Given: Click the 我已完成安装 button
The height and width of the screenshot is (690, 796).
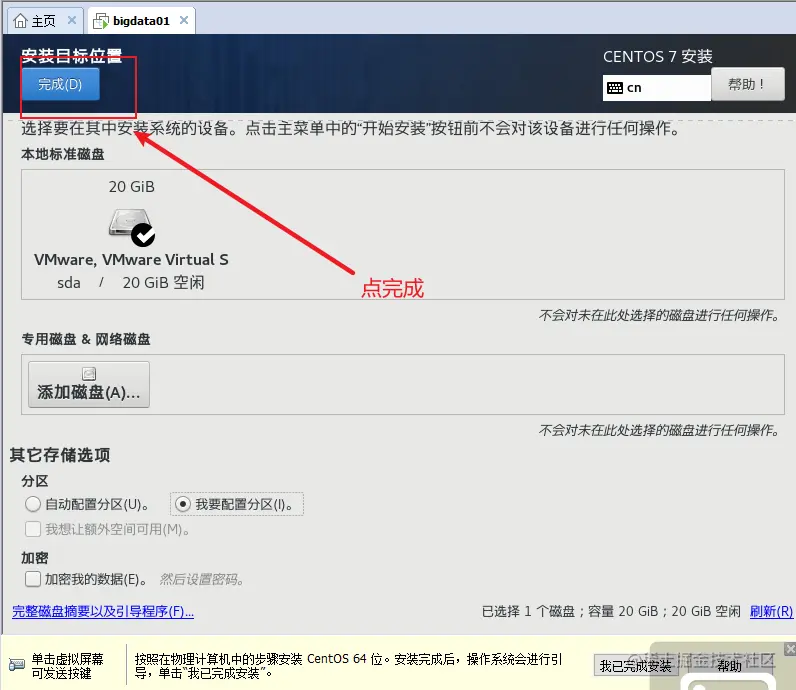Looking at the screenshot, I should coord(636,666).
